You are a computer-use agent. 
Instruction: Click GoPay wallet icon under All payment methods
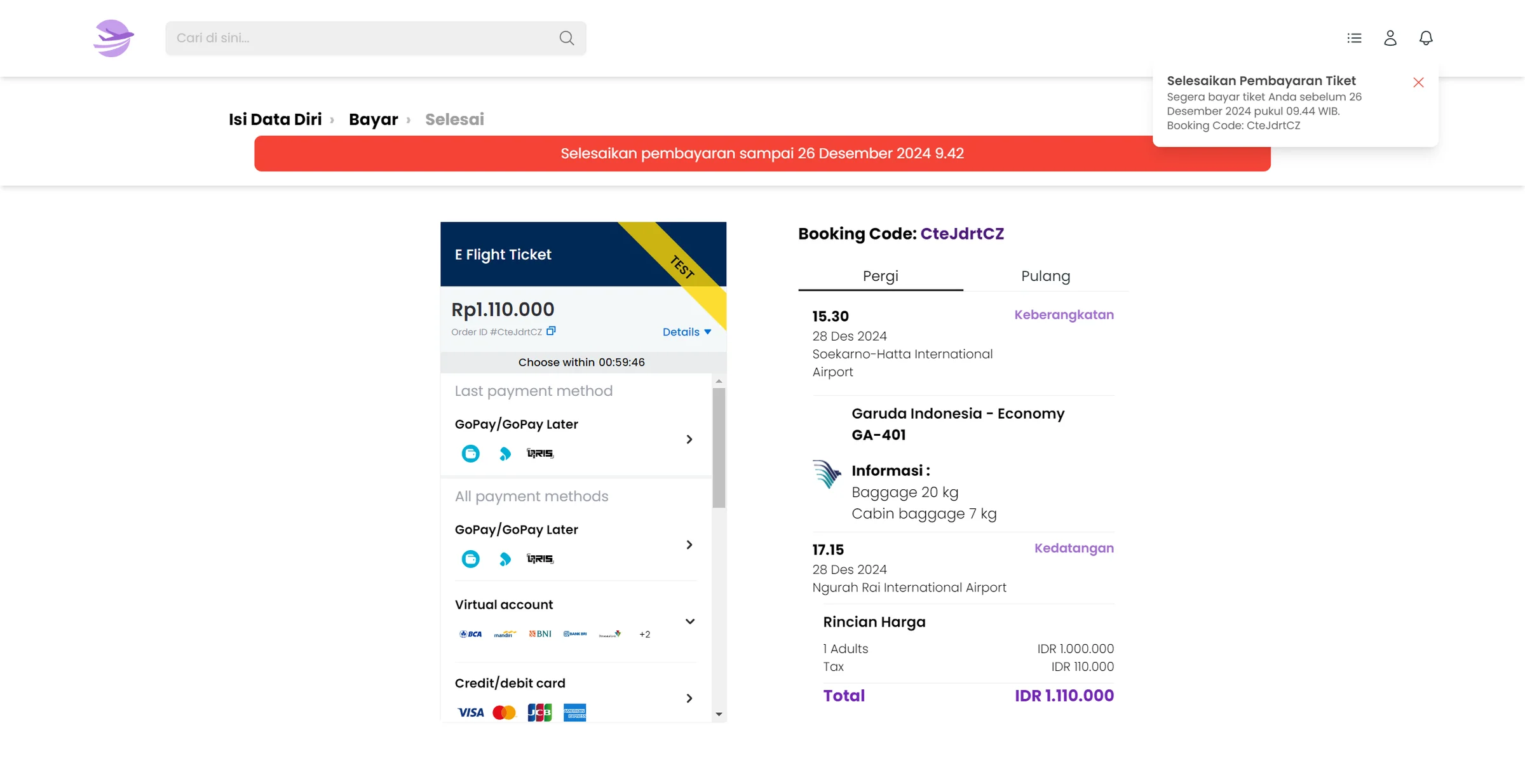(470, 558)
